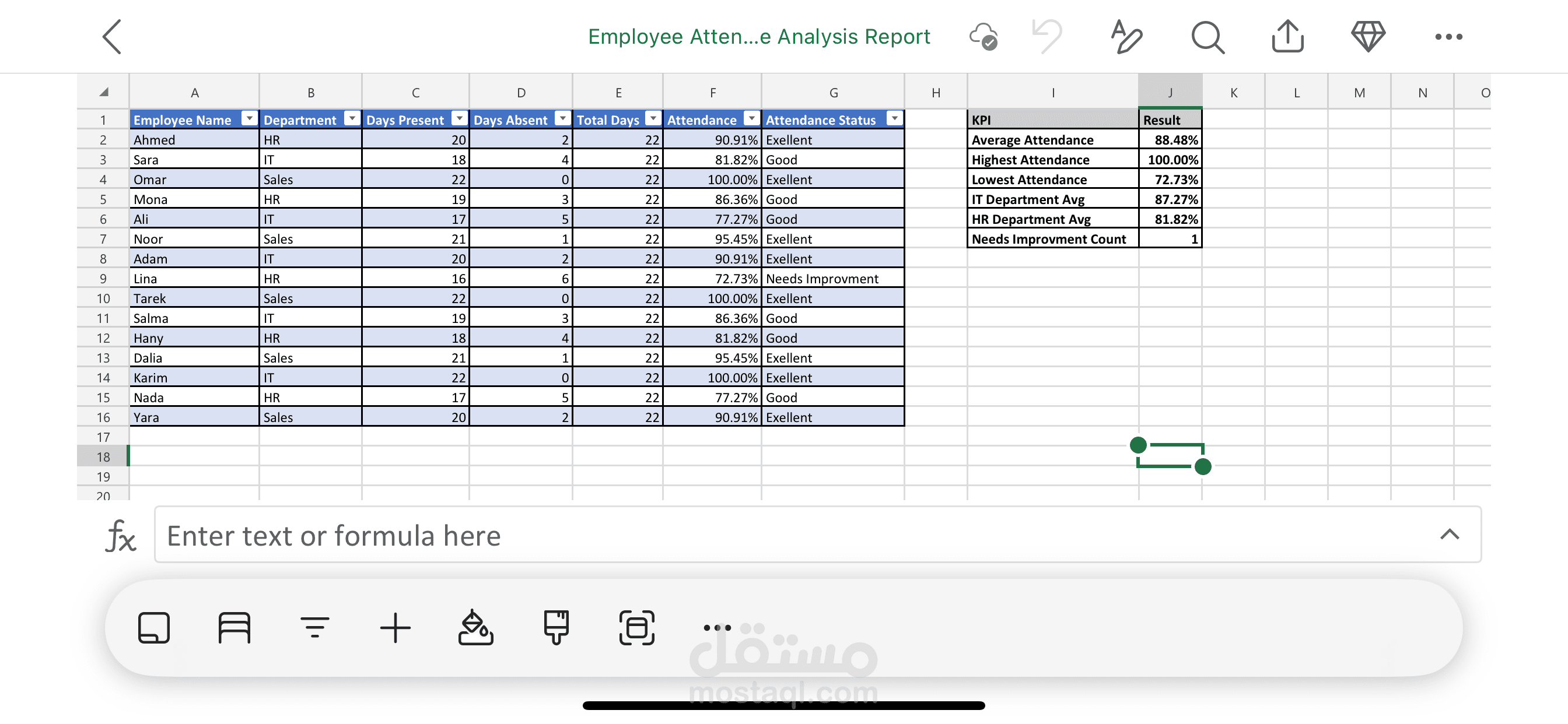
Task: Select the Average Attendance label cell
Action: click(x=1052, y=140)
